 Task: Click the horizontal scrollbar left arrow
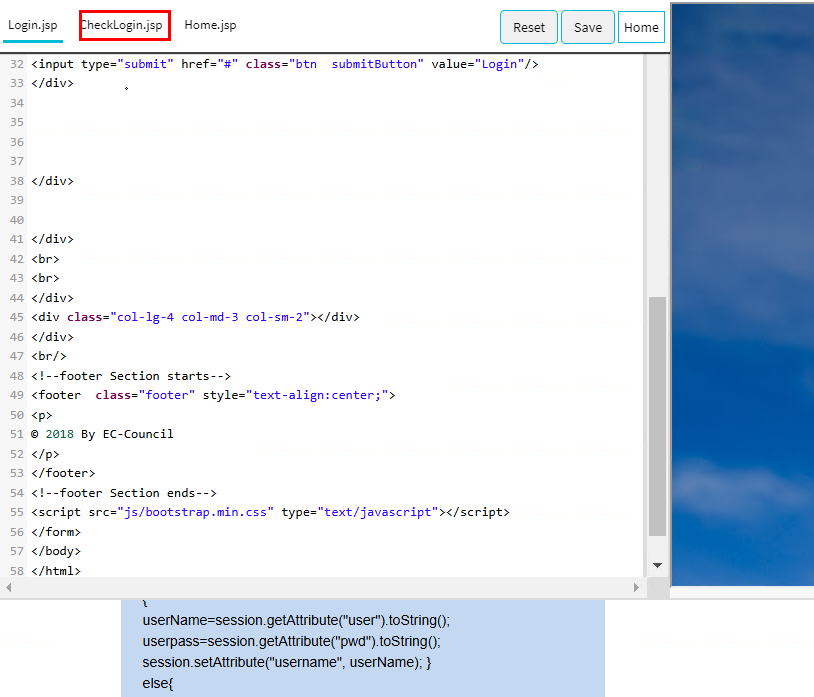coord(9,587)
